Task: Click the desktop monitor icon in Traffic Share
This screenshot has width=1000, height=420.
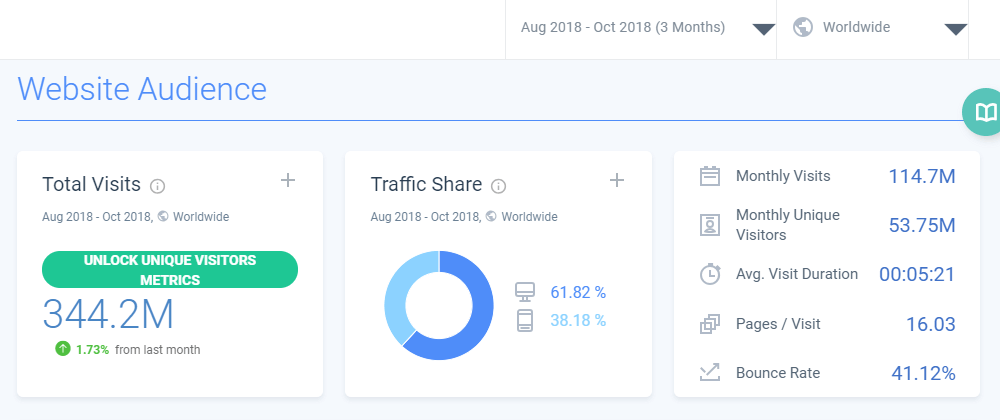Action: pos(525,292)
